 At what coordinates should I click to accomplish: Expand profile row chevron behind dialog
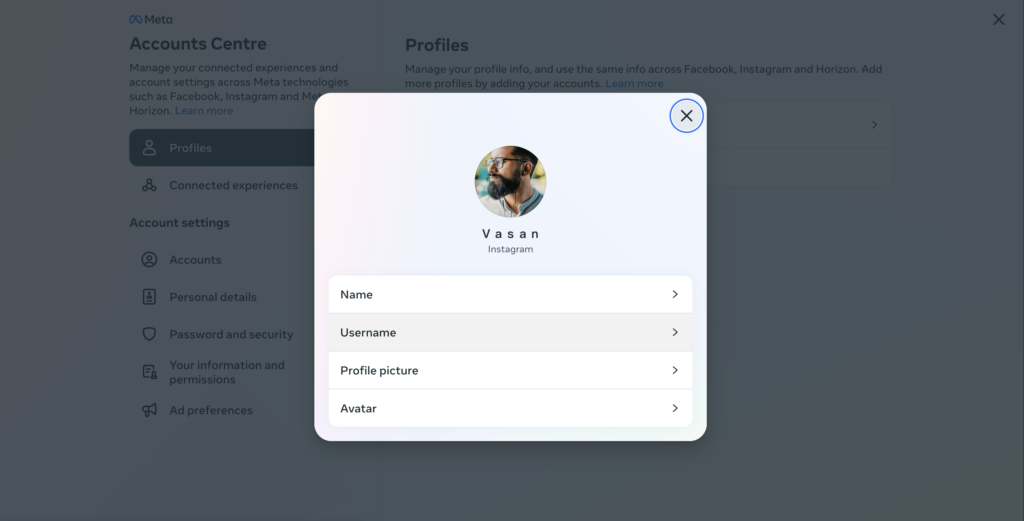[x=874, y=125]
